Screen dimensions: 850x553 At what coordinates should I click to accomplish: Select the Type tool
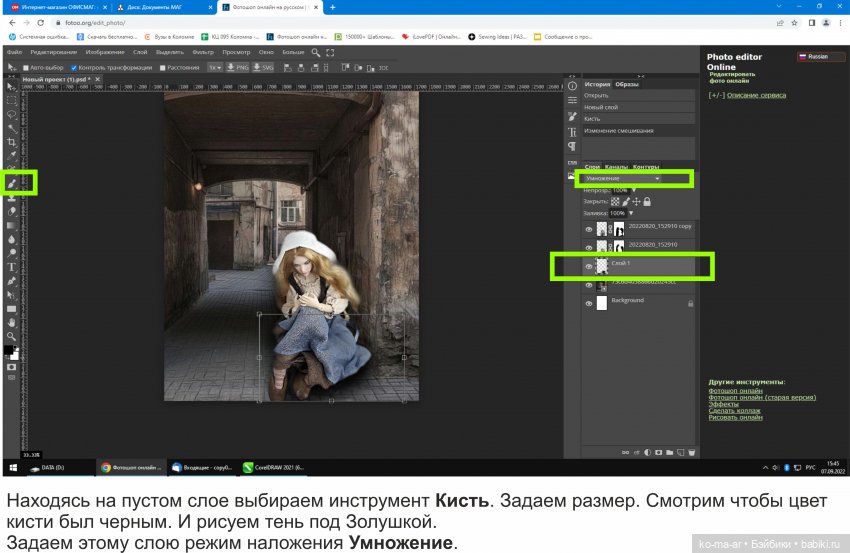11,267
